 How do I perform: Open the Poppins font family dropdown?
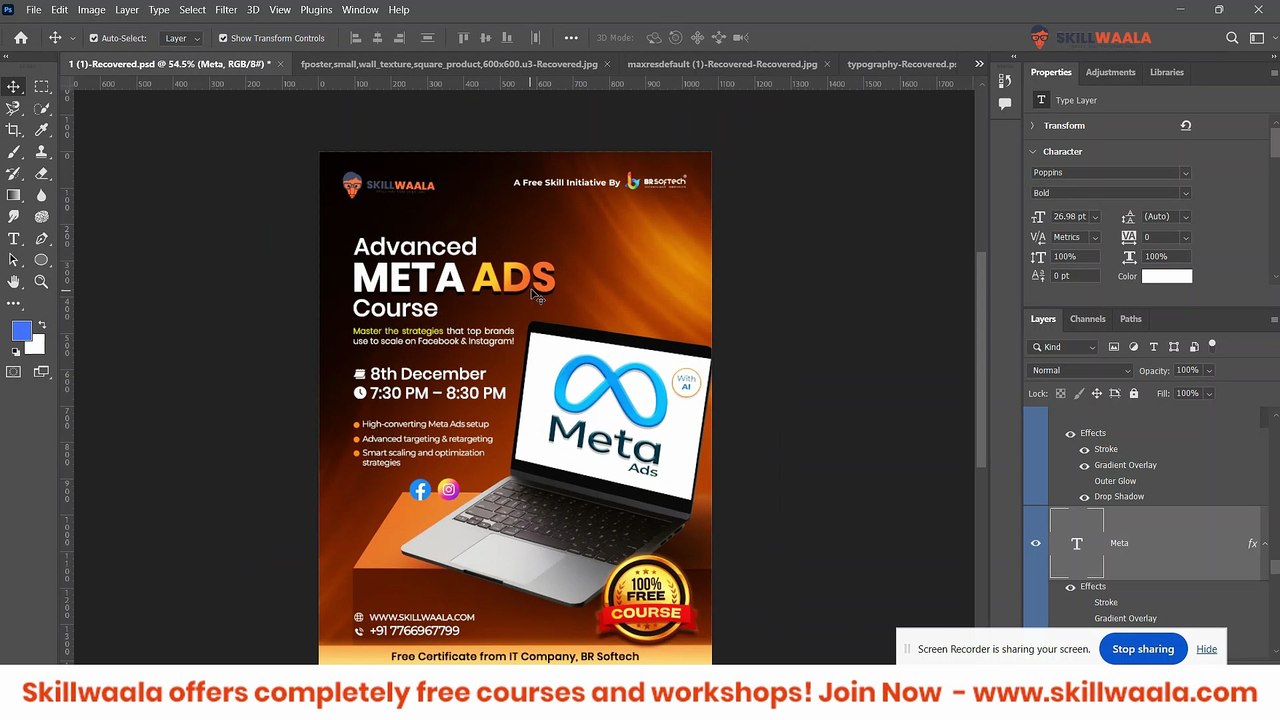pyautogui.click(x=1111, y=173)
